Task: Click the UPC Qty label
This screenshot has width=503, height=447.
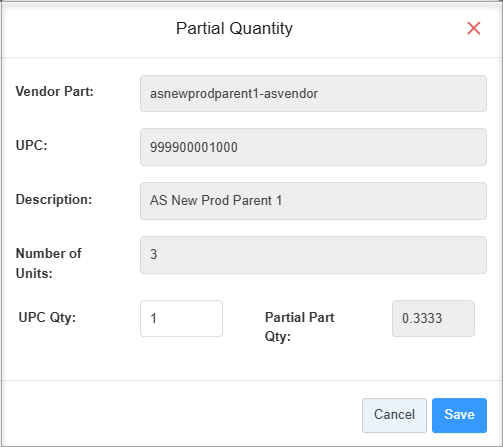Action: (47, 317)
